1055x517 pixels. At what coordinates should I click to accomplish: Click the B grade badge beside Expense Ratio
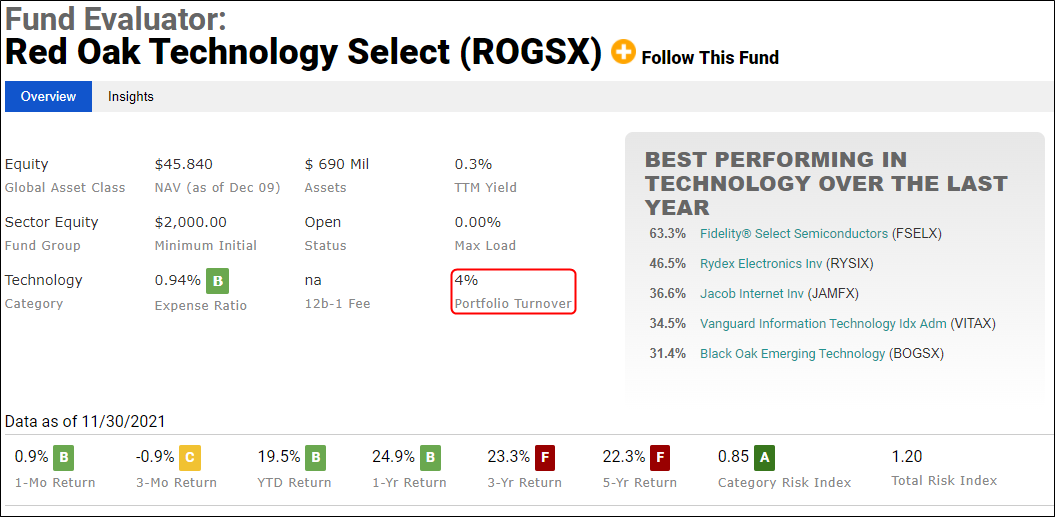point(217,281)
